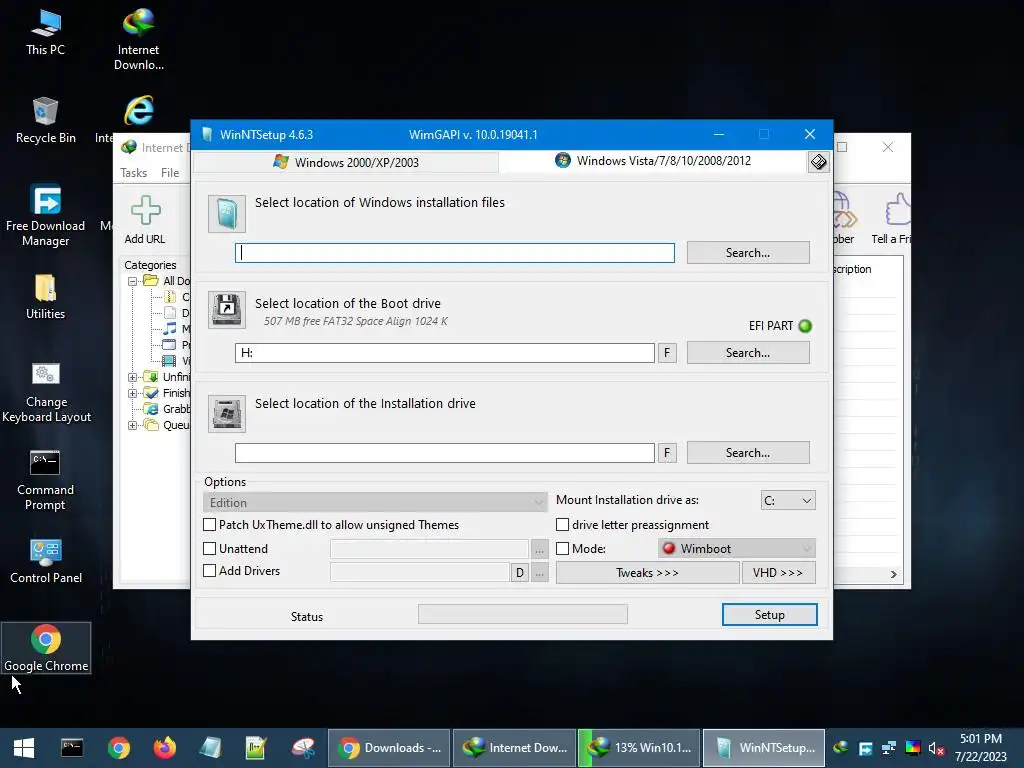Click the muted volume tray icon
This screenshot has width=1024, height=768.
click(936, 748)
